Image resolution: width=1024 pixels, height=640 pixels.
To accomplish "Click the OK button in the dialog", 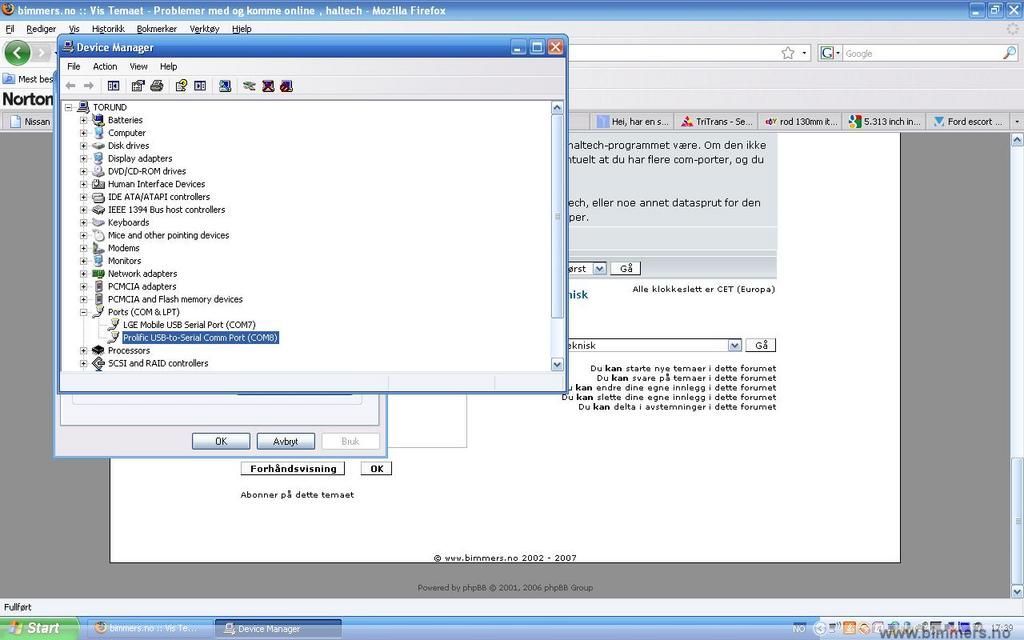I will tap(221, 441).
